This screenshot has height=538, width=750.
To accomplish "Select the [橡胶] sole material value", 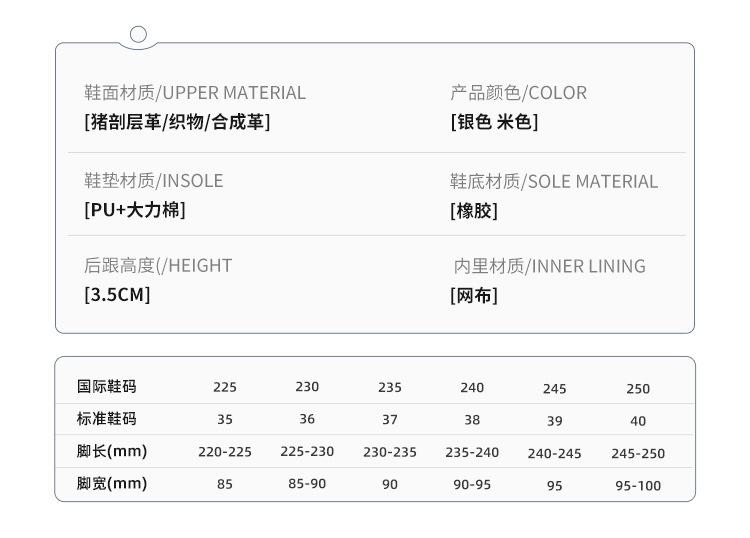I will 473,211.
